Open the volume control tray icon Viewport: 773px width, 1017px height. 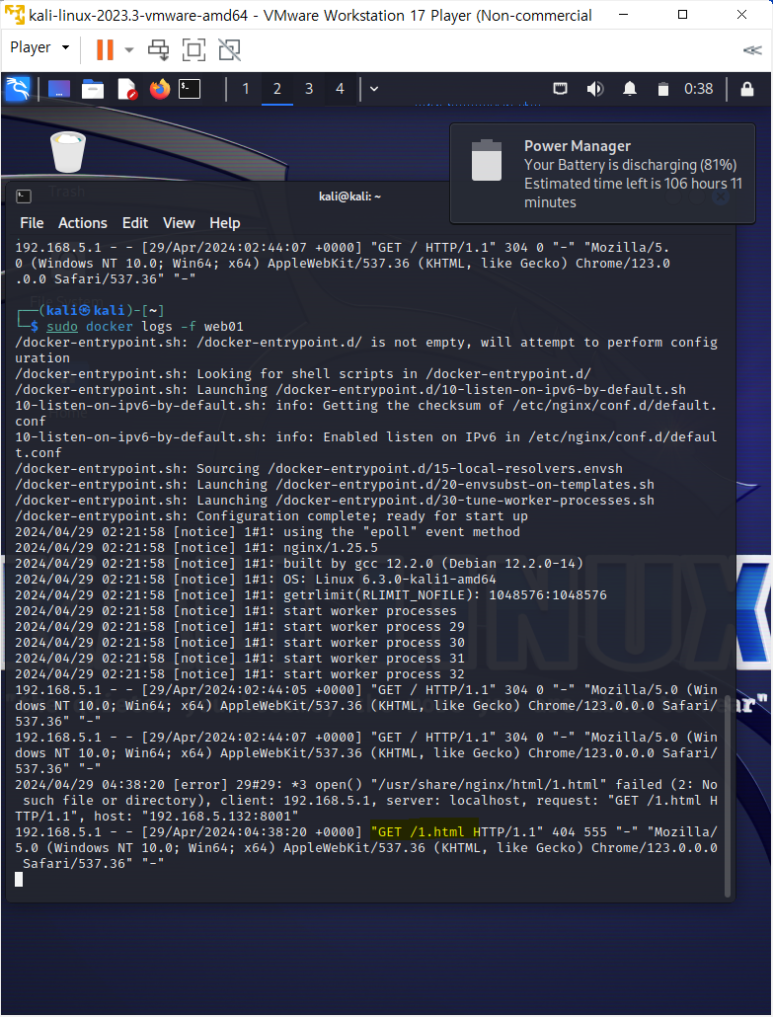595,89
